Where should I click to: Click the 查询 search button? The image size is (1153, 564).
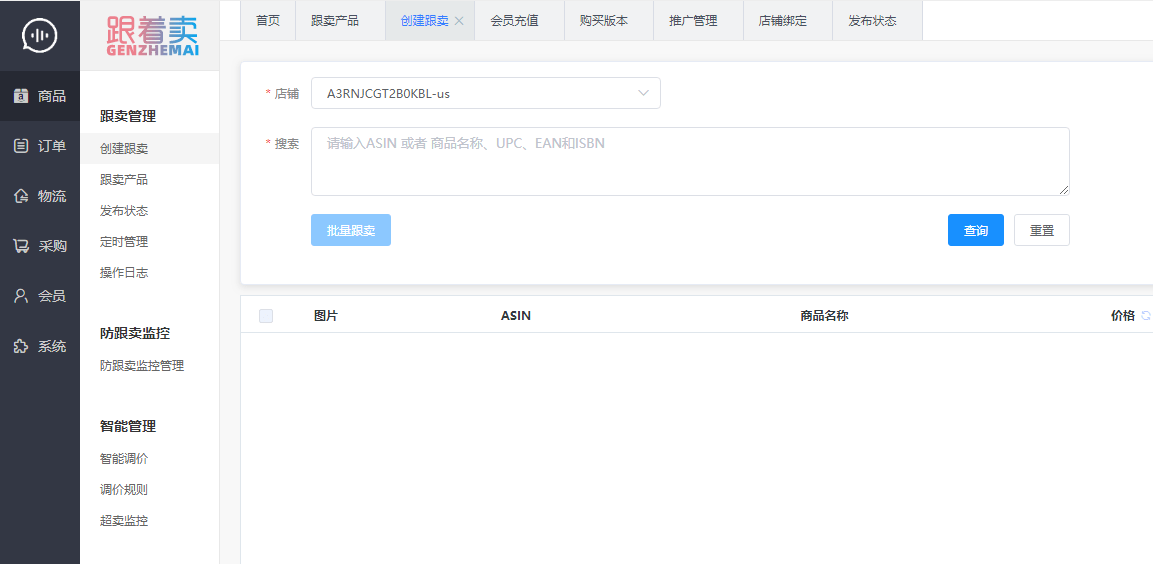pos(975,230)
